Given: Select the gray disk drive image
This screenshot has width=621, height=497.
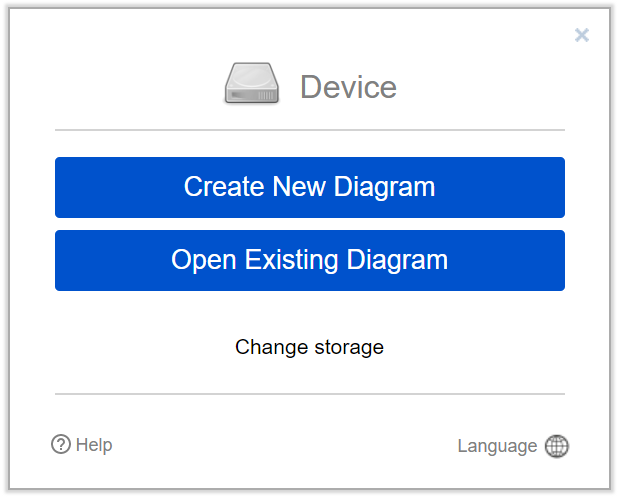Looking at the screenshot, I should point(252,84).
